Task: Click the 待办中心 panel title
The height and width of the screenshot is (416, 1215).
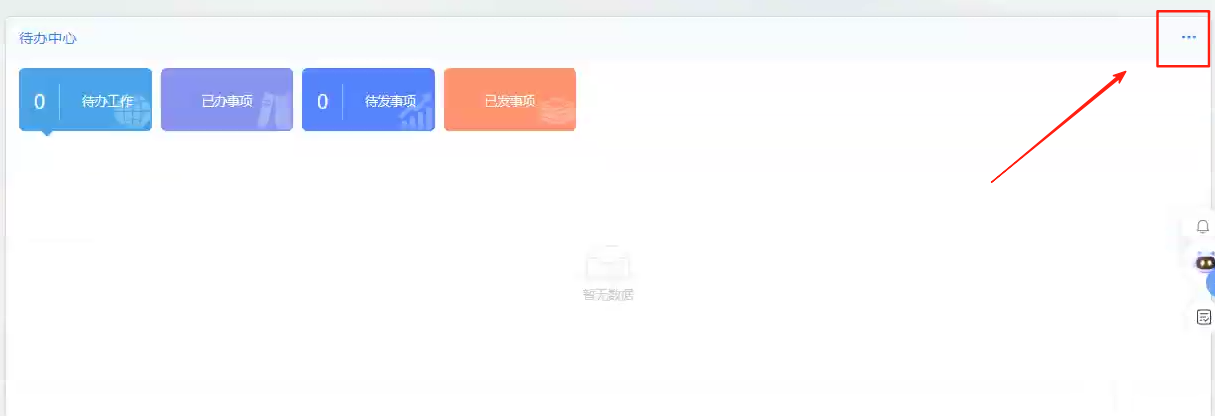Action: point(48,38)
